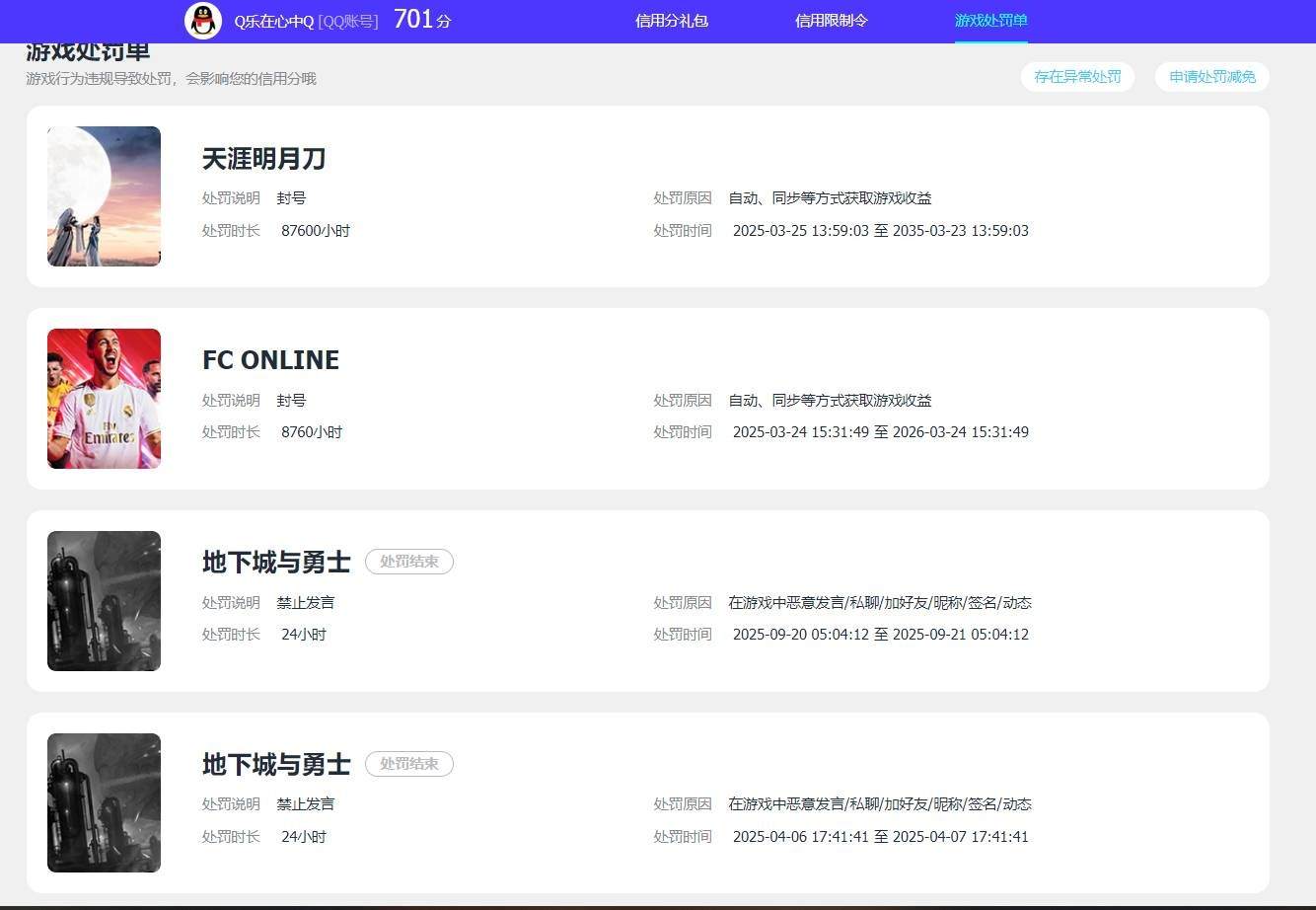This screenshot has height=910, width=1316.
Task: Click the 存在异常处罚 button
Action: (1077, 76)
